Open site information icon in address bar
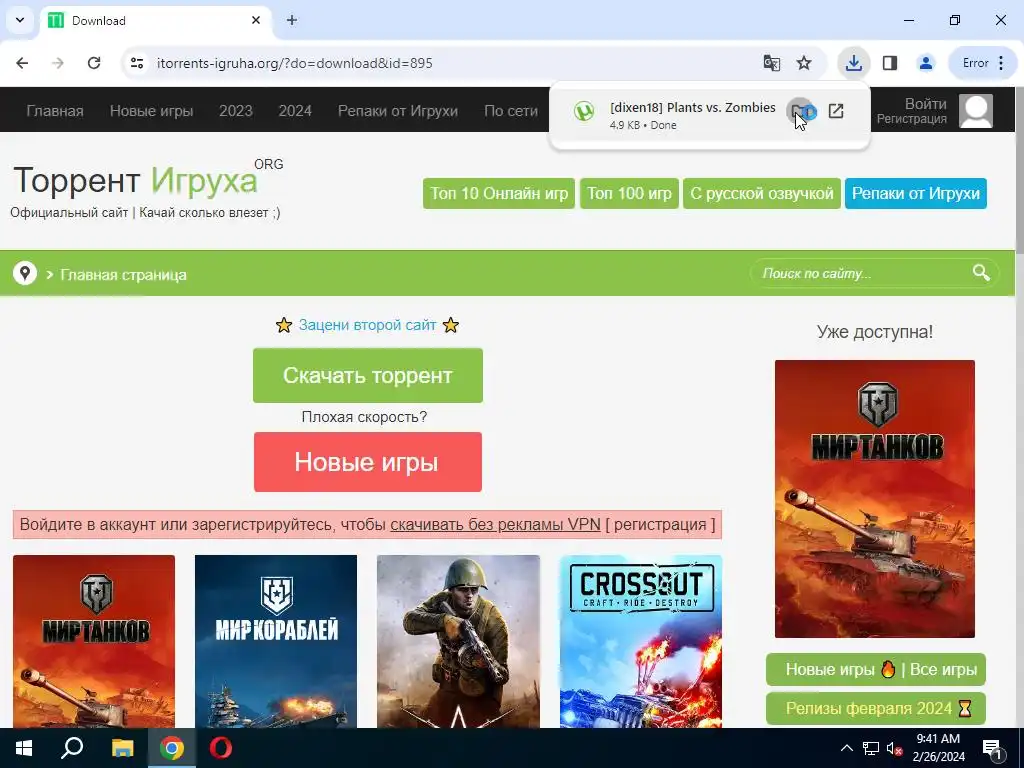 click(x=137, y=63)
